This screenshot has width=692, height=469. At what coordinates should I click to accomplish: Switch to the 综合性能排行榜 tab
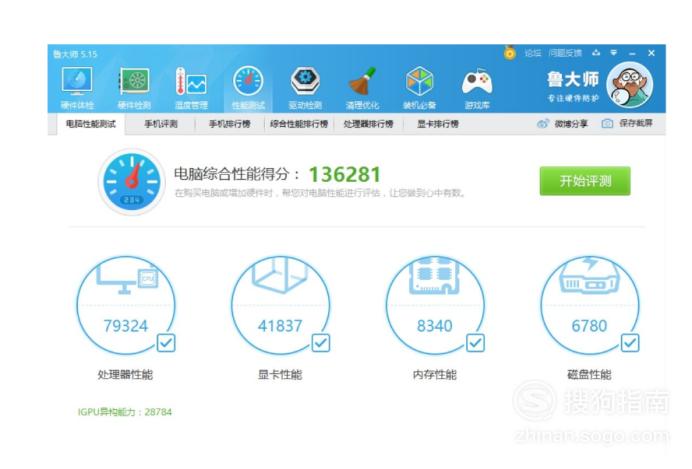[299, 124]
